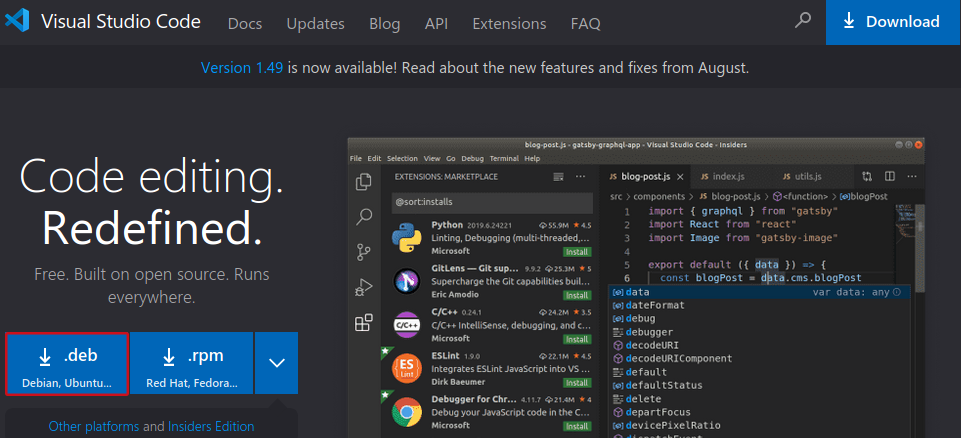Click the Eric Amodio publisher name
Image resolution: width=961 pixels, height=438 pixels.
point(457,295)
